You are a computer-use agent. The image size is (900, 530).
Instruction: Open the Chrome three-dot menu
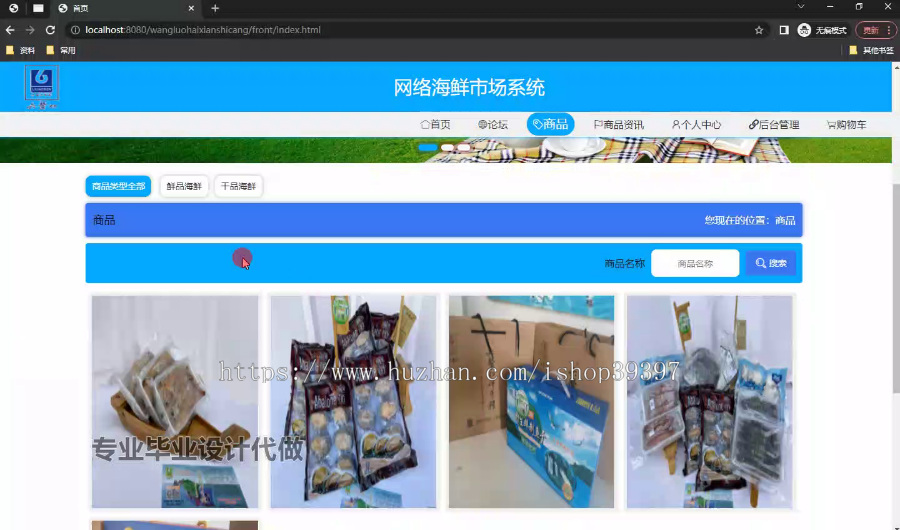[x=889, y=30]
